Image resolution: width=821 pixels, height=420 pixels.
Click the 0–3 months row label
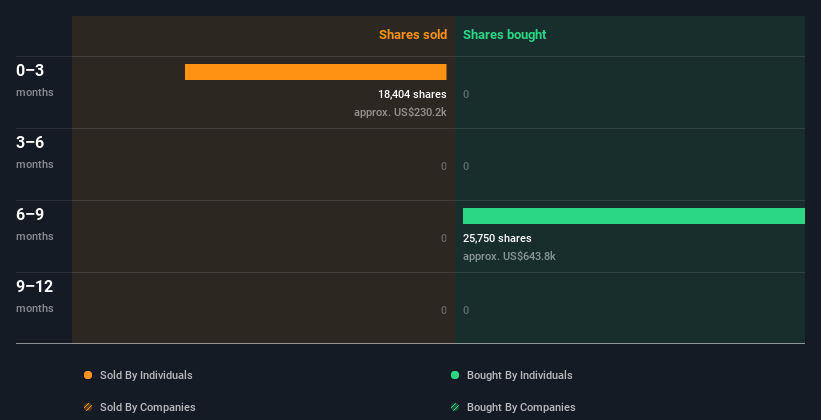click(x=34, y=79)
